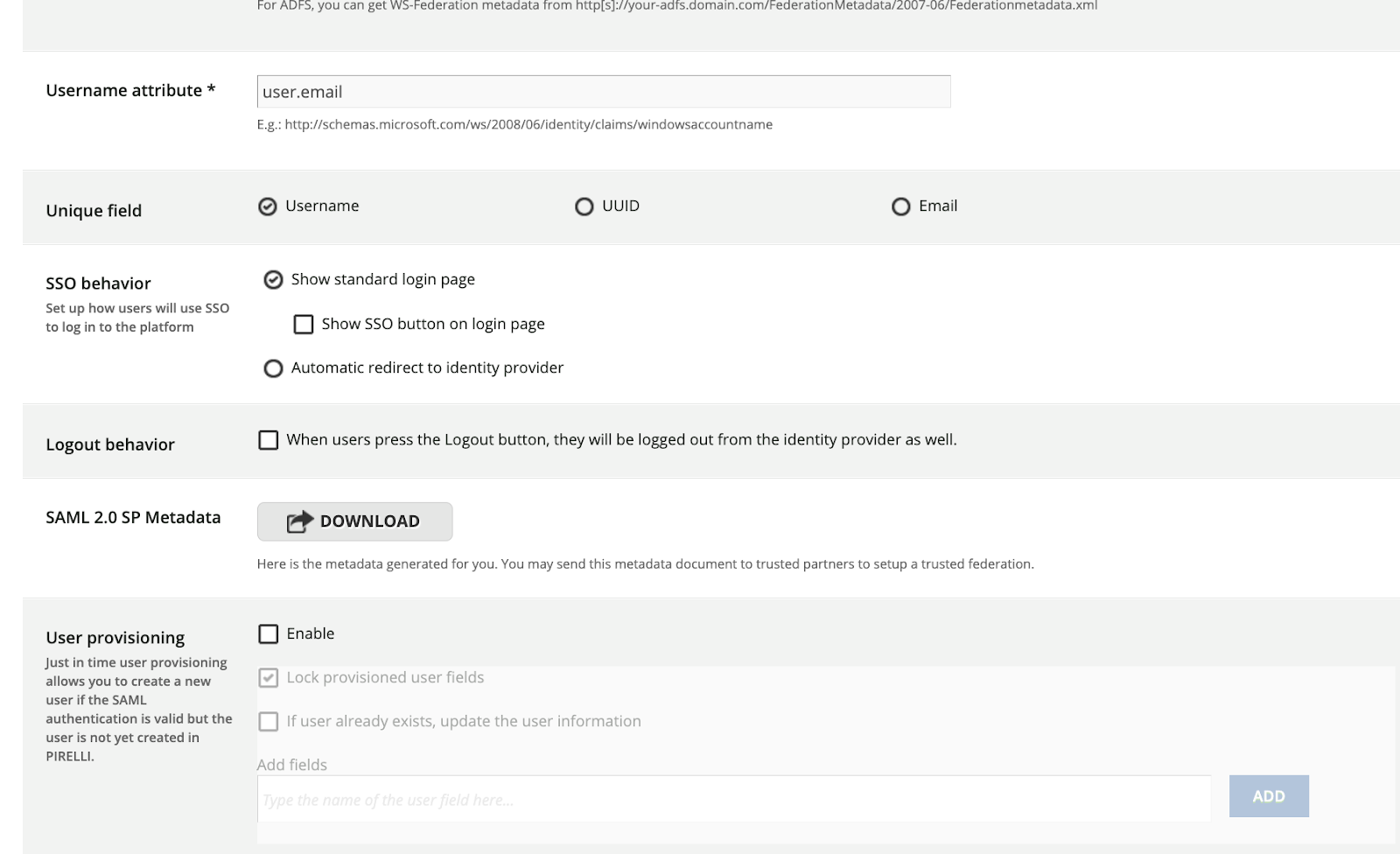Enable identity provider logout checkbox
This screenshot has height=854, width=1400.
[x=269, y=440]
